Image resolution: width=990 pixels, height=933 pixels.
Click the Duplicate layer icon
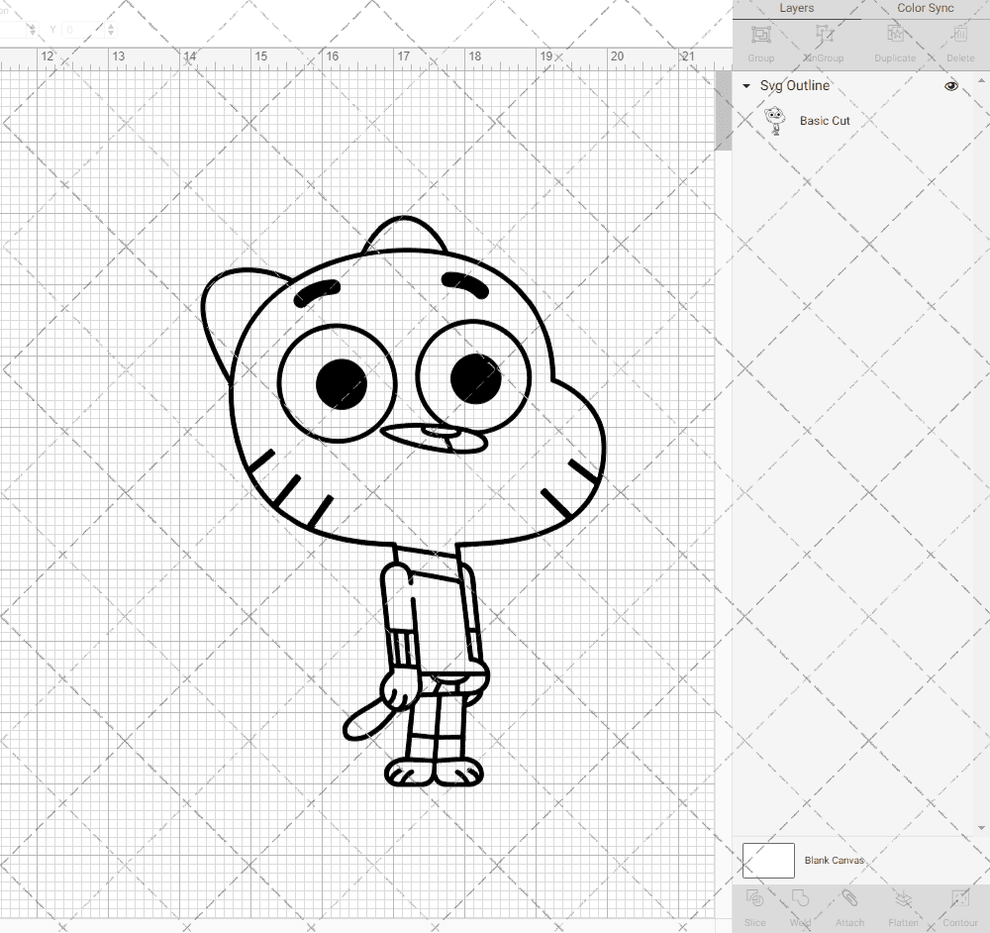(894, 40)
